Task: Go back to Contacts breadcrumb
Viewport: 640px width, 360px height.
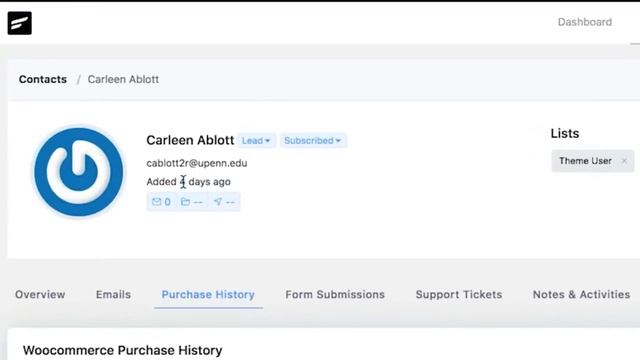Action: (x=43, y=79)
